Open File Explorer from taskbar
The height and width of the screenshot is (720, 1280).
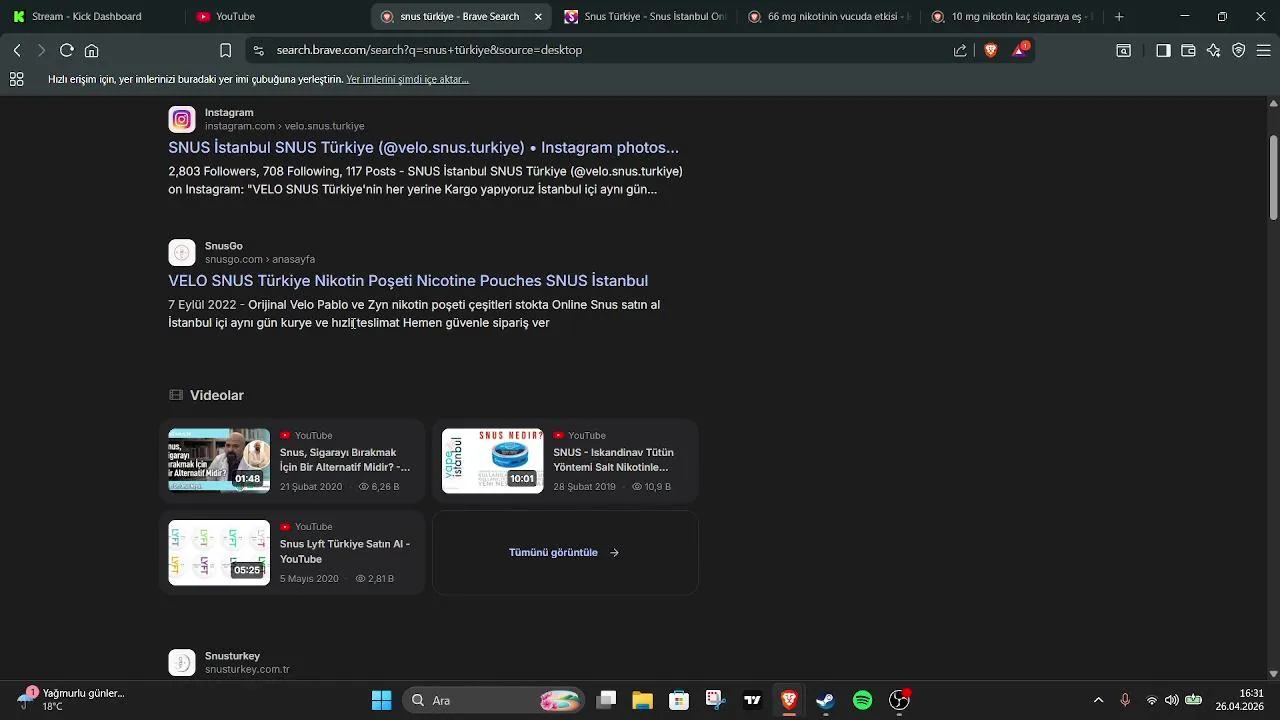pos(642,700)
